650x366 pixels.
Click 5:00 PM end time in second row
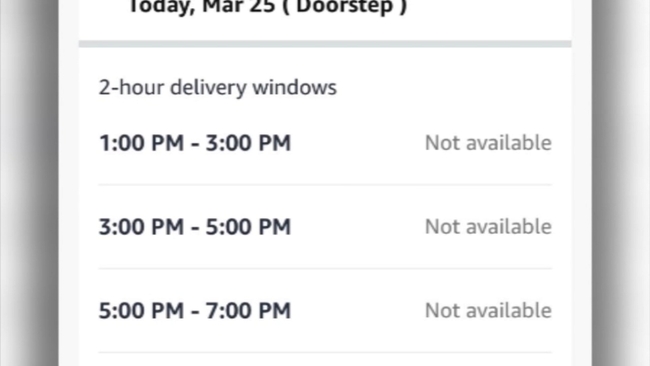(x=248, y=227)
